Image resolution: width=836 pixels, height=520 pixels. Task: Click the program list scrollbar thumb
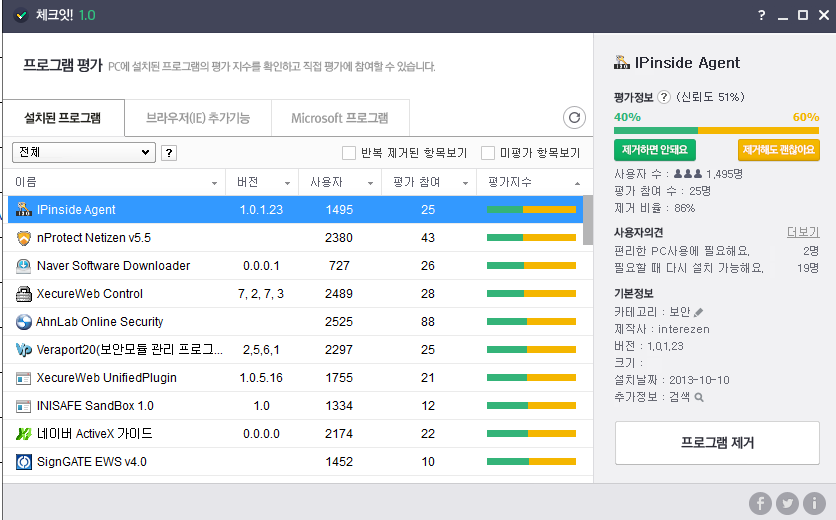coord(588,220)
